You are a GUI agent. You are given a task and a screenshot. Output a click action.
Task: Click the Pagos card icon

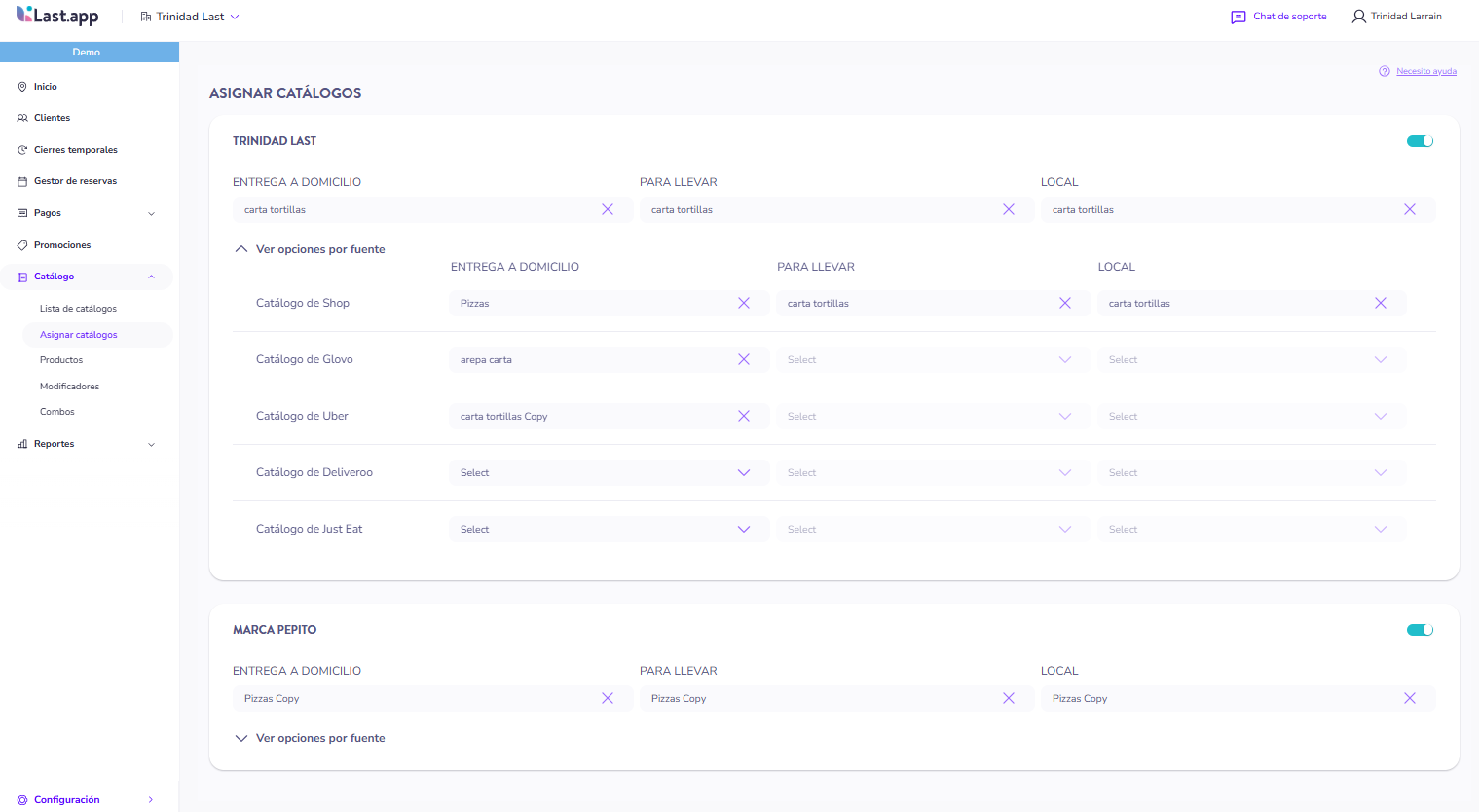click(x=22, y=213)
